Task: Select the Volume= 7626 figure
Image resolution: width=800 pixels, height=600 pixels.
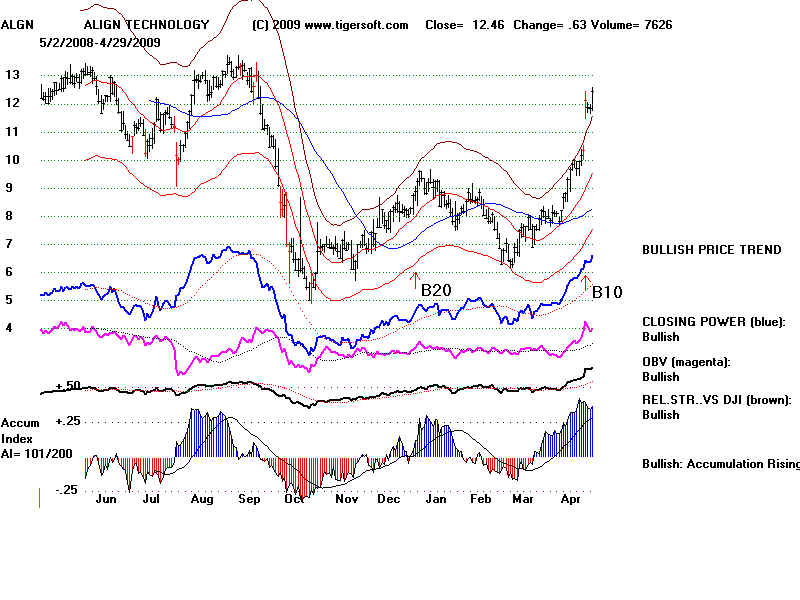Action: click(632, 24)
